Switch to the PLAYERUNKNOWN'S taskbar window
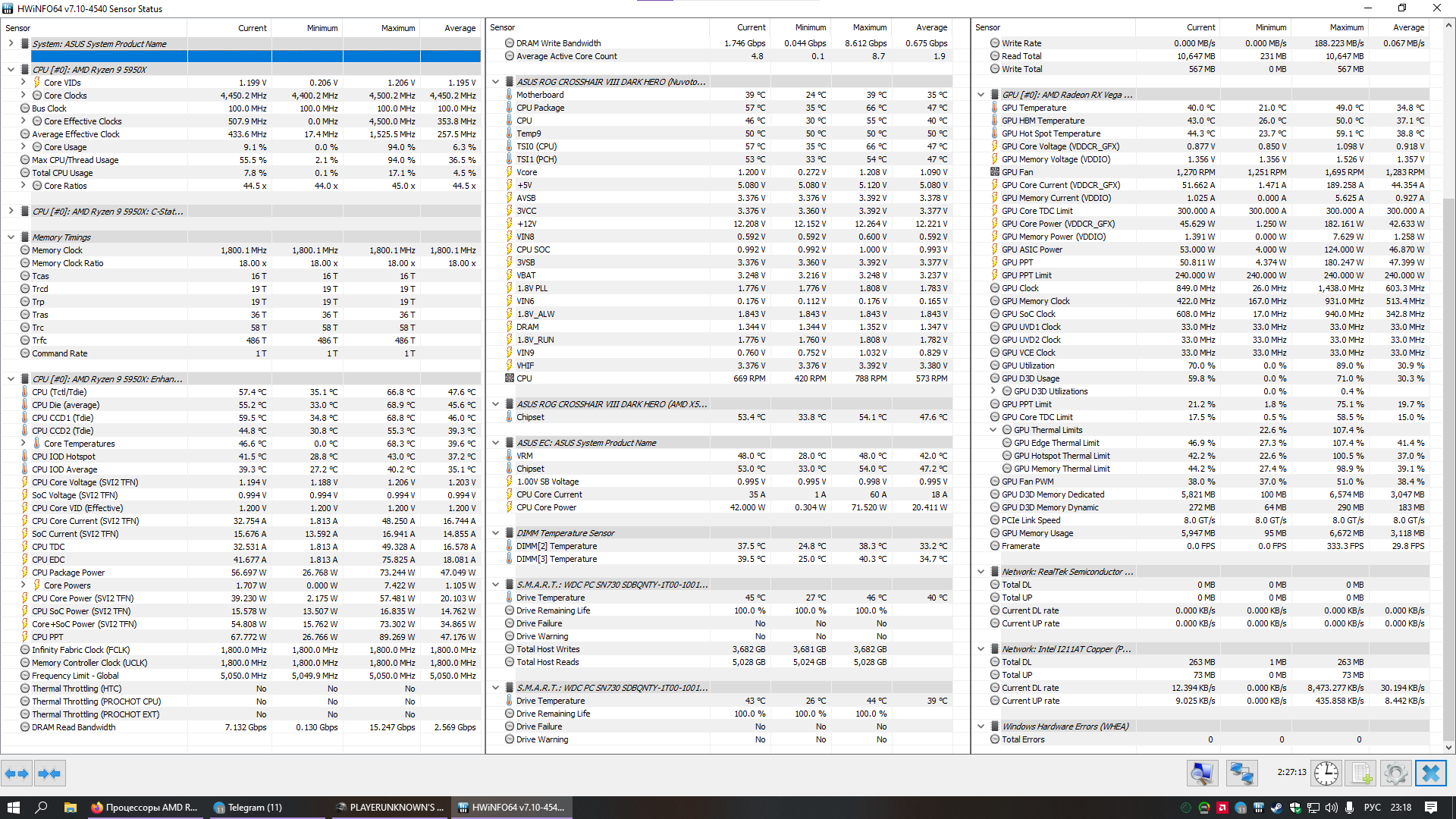Screen dimensions: 1456x819 point(391,808)
